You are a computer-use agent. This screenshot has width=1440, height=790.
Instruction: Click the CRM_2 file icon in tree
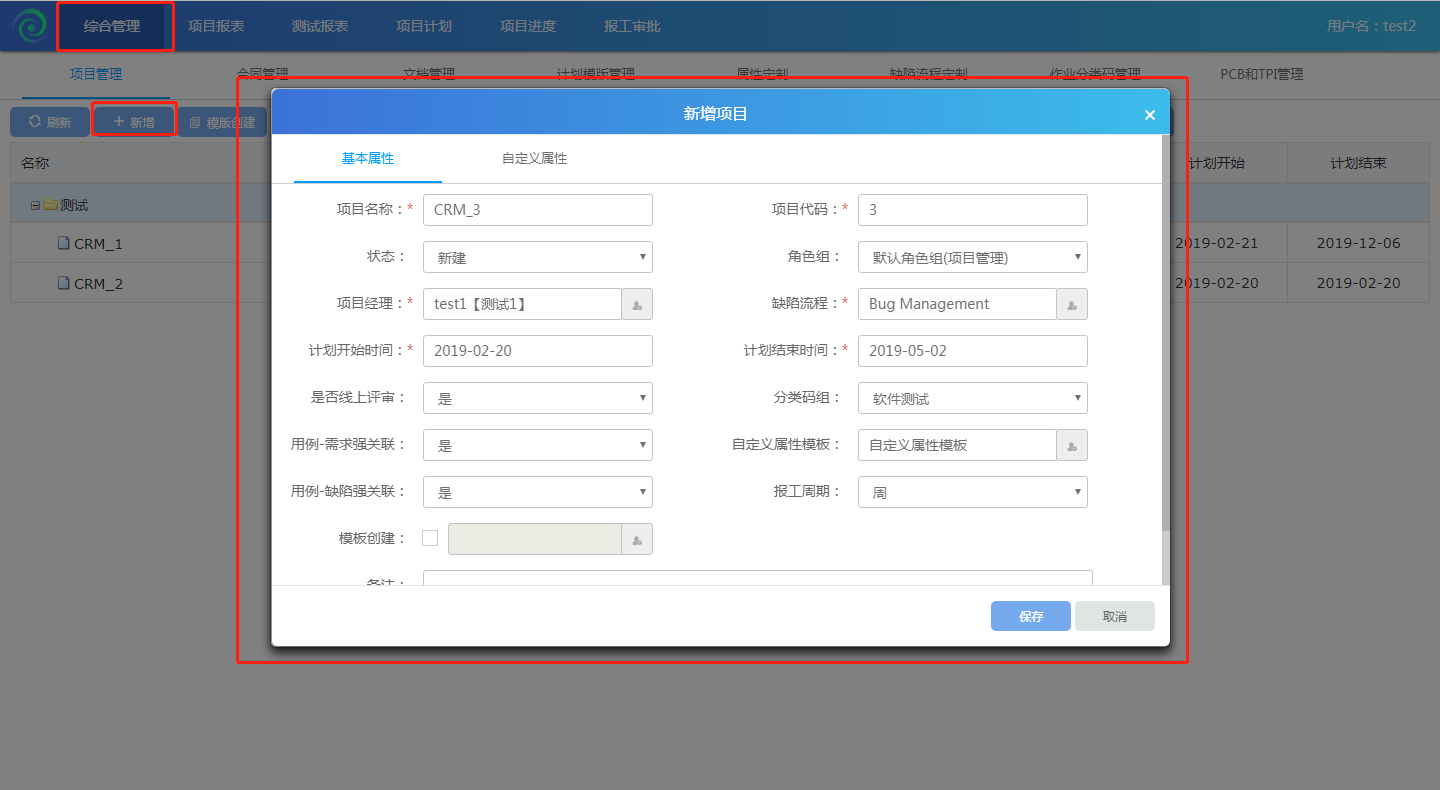pyautogui.click(x=64, y=283)
